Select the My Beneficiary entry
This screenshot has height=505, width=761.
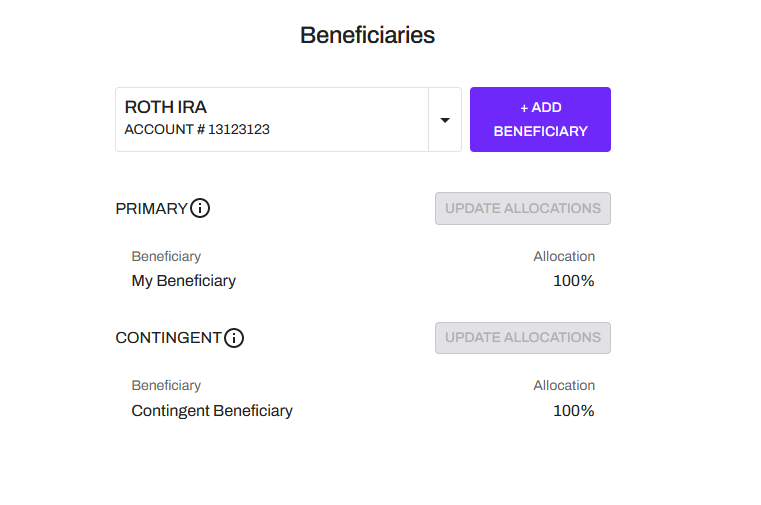pyautogui.click(x=183, y=281)
